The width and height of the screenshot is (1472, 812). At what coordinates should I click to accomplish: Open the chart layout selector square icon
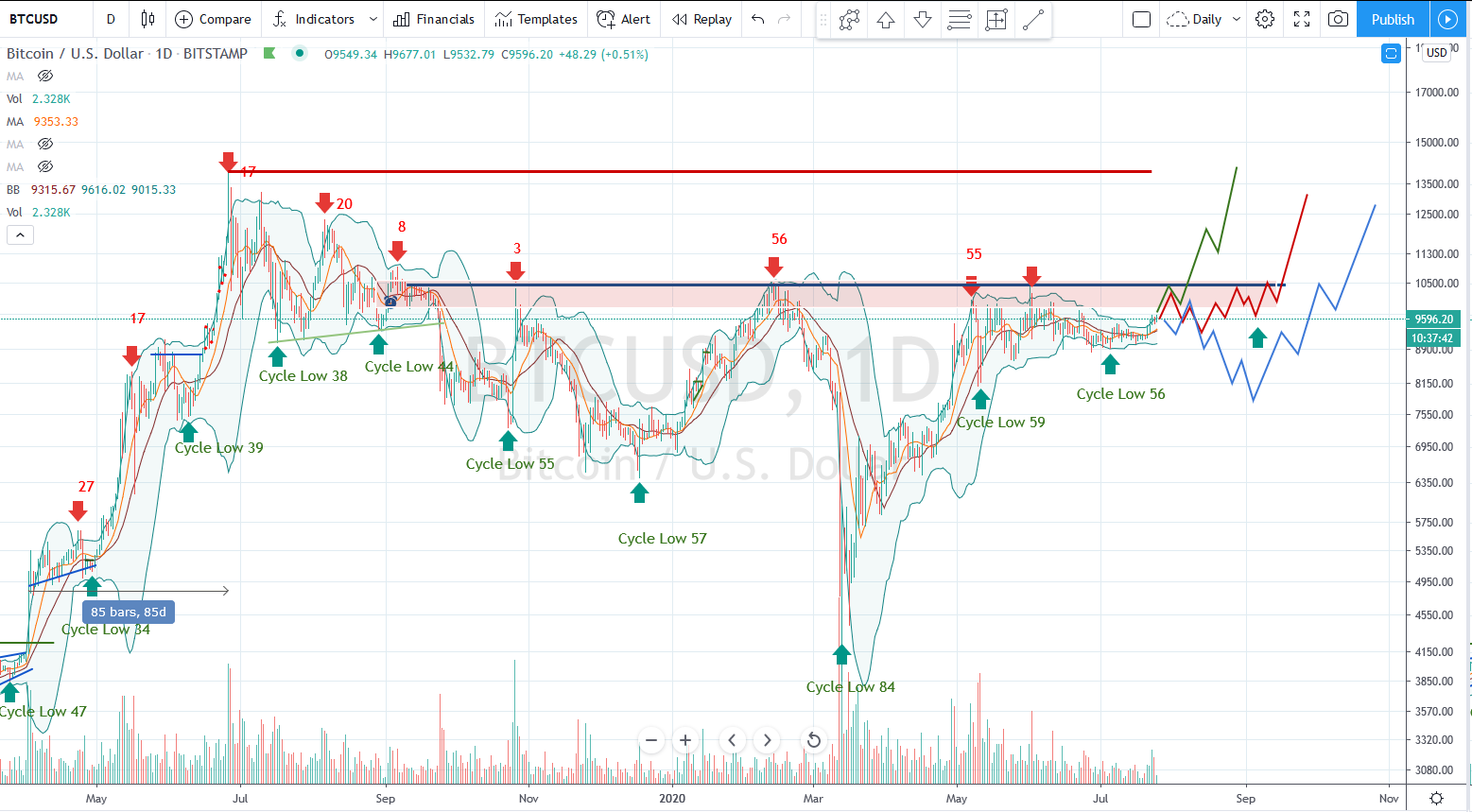point(1141,19)
